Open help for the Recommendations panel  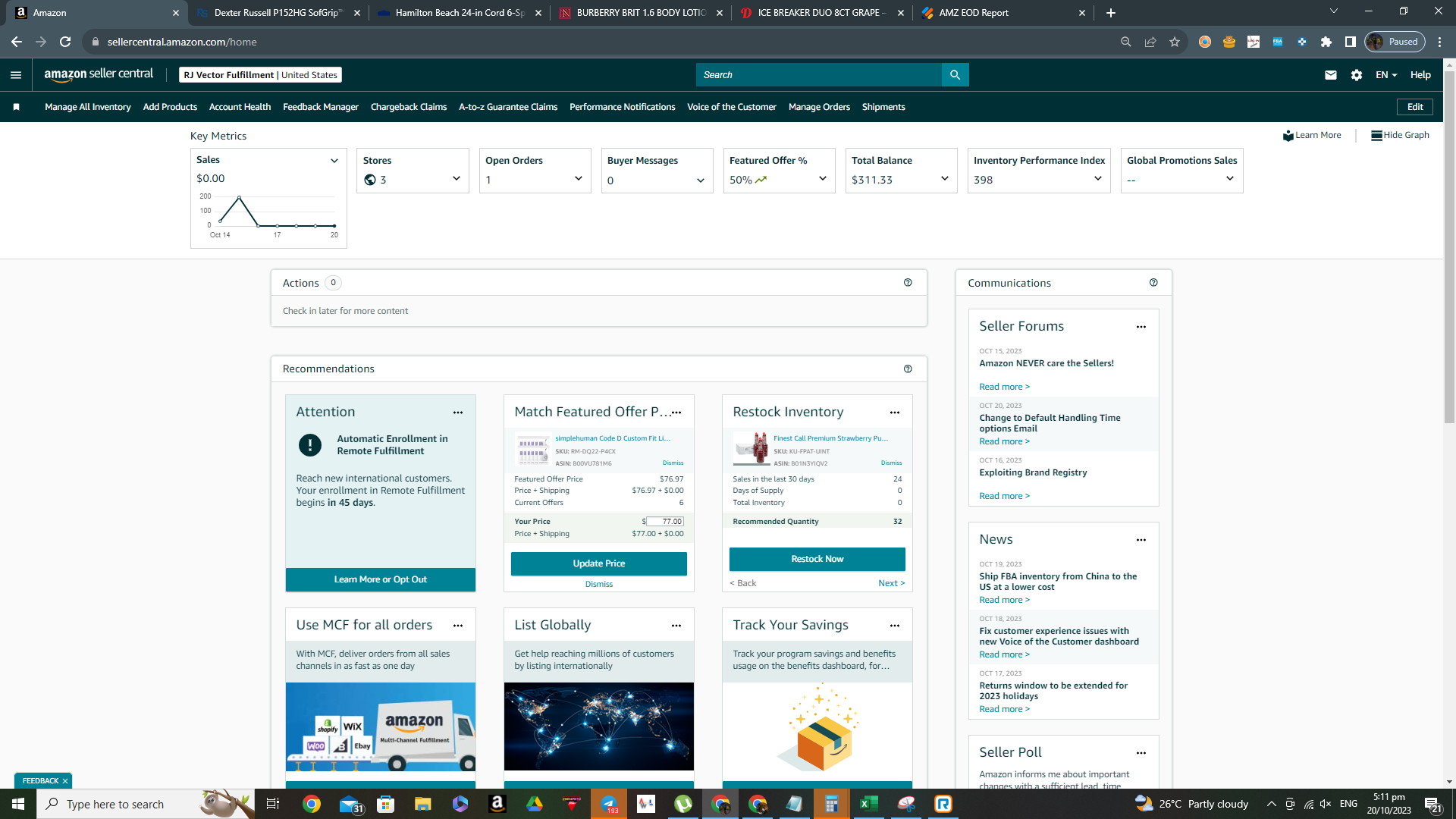point(908,369)
